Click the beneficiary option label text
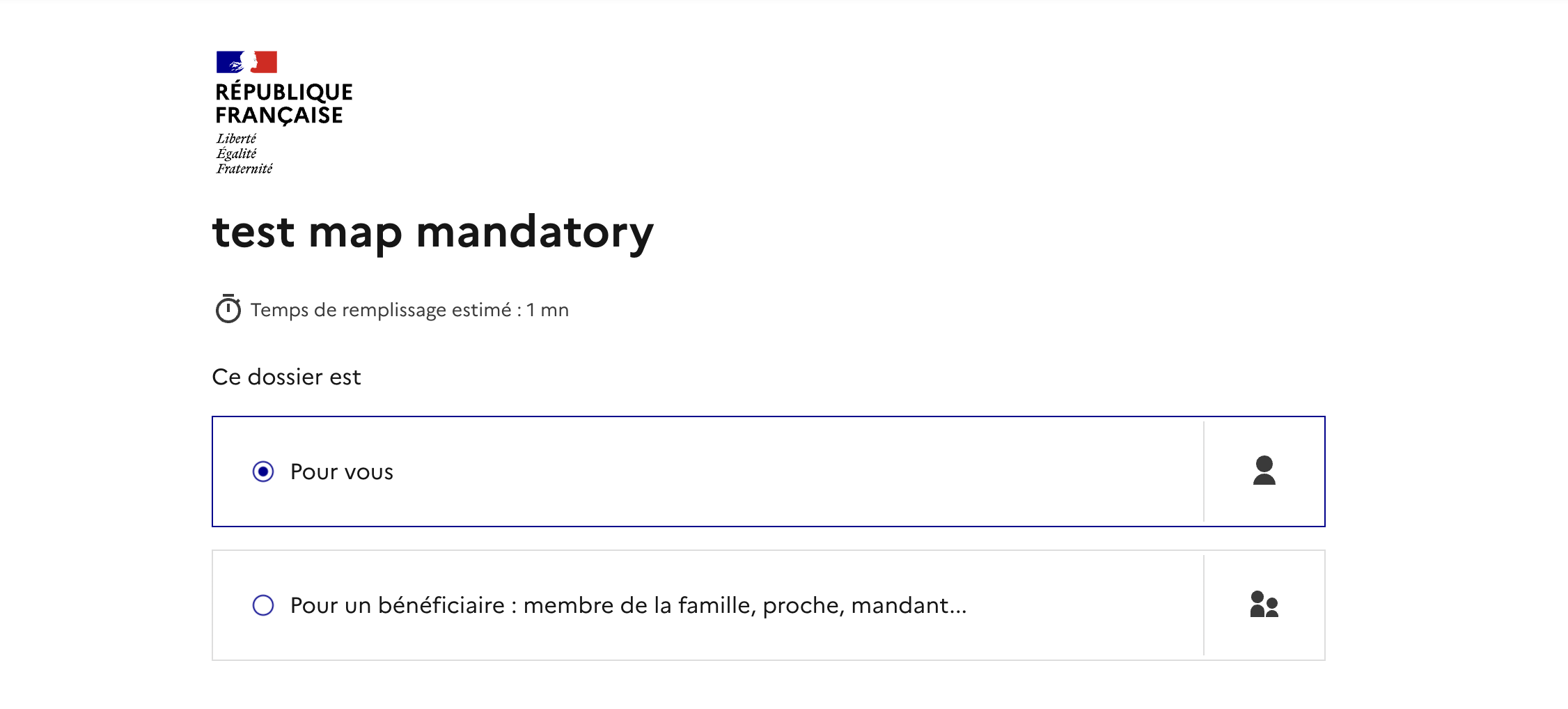The height and width of the screenshot is (709, 1568). 627,605
